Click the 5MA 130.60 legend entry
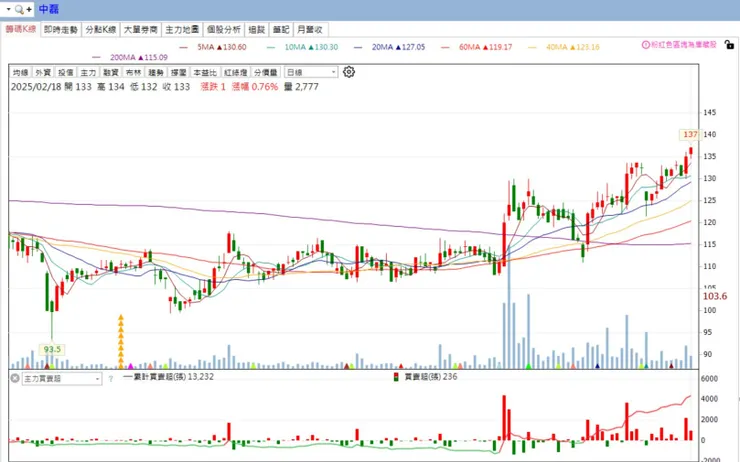740x462 pixels. pos(213,47)
